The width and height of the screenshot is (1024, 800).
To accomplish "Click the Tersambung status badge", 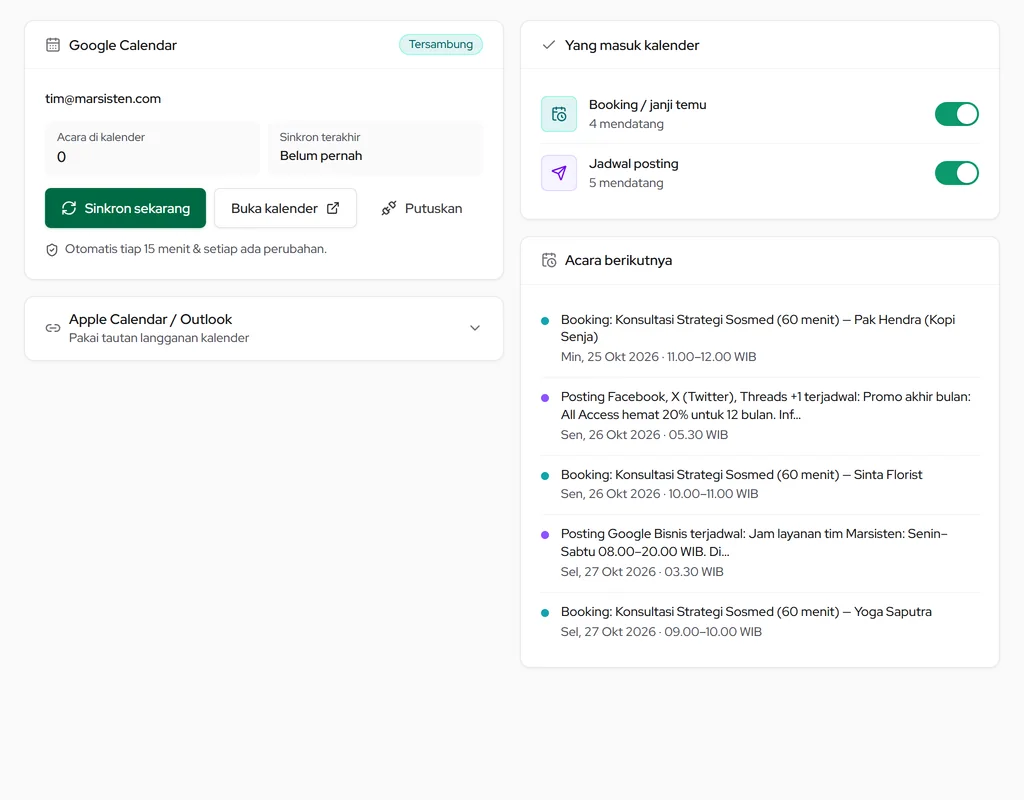I will [x=441, y=44].
